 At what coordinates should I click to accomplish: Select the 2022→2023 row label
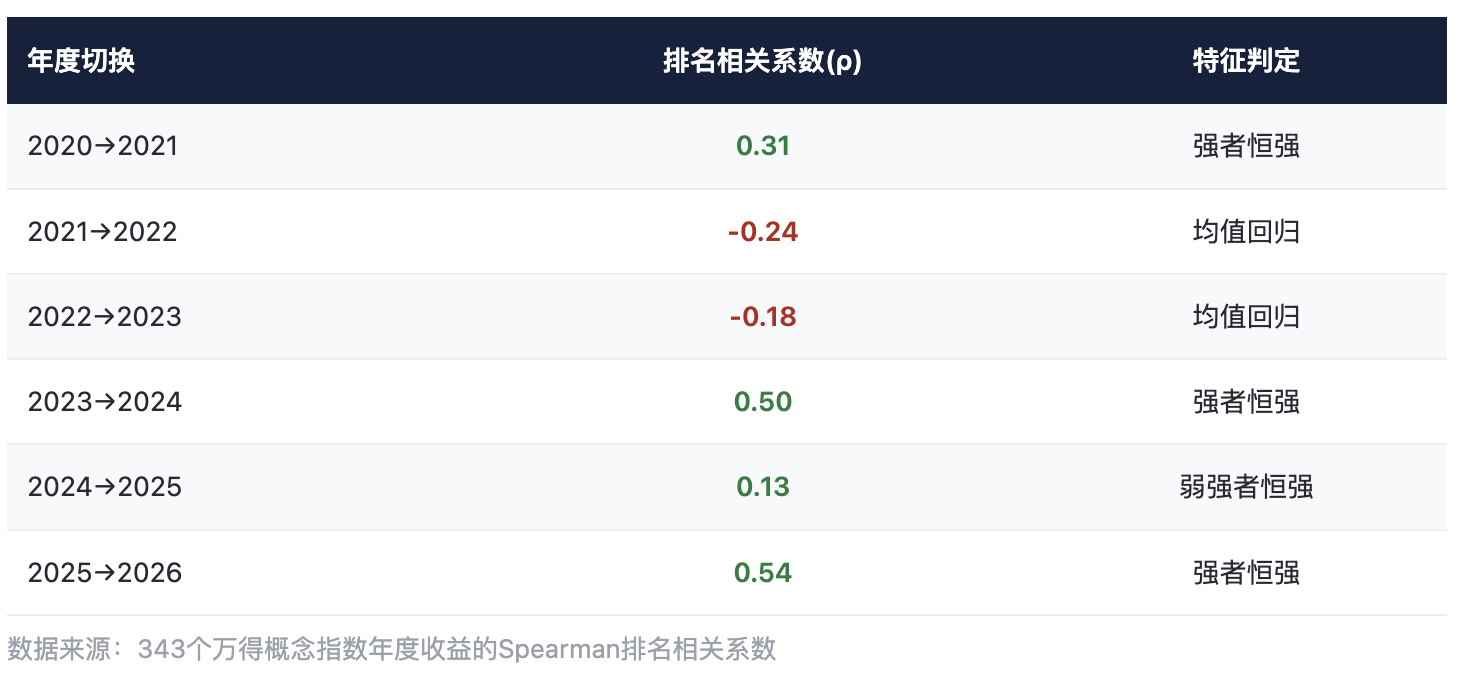[105, 317]
